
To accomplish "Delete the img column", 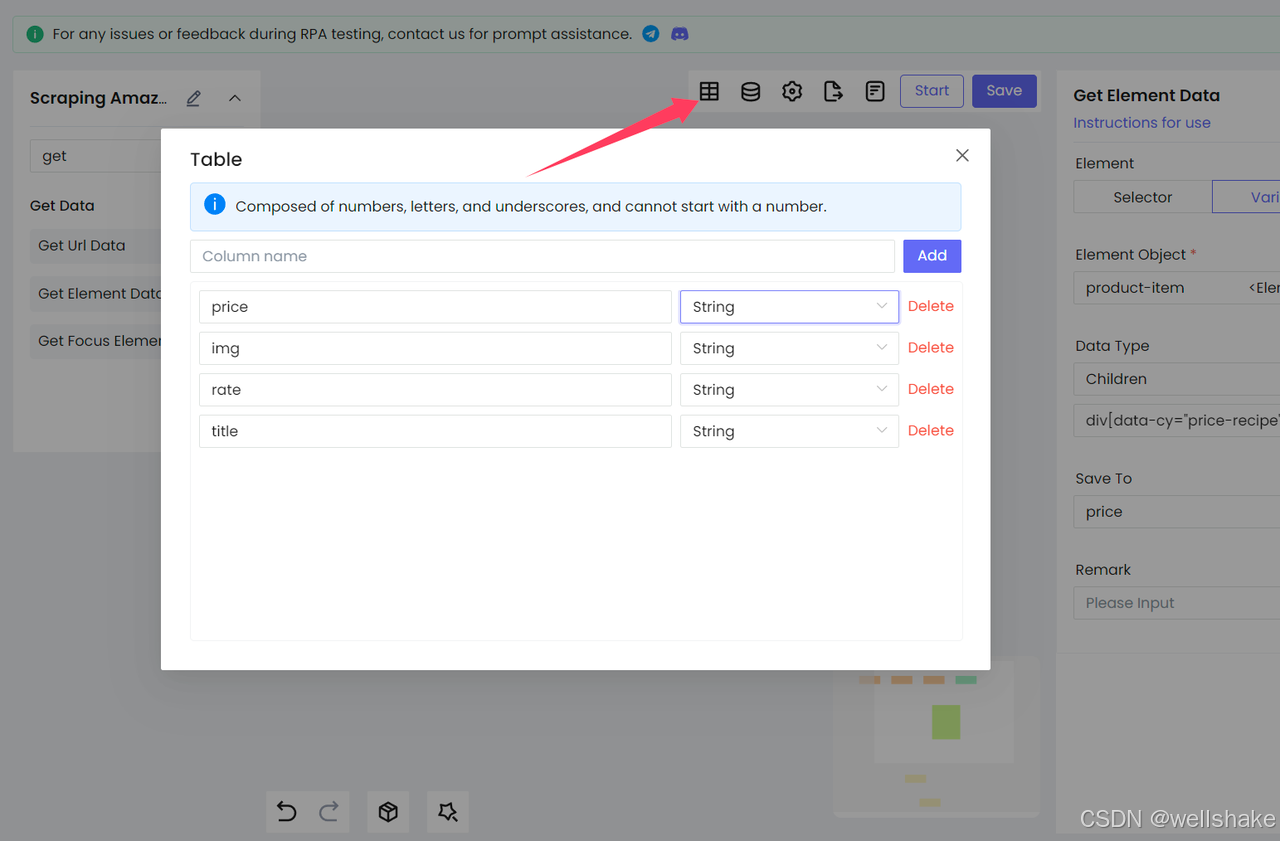I will pyautogui.click(x=931, y=348).
